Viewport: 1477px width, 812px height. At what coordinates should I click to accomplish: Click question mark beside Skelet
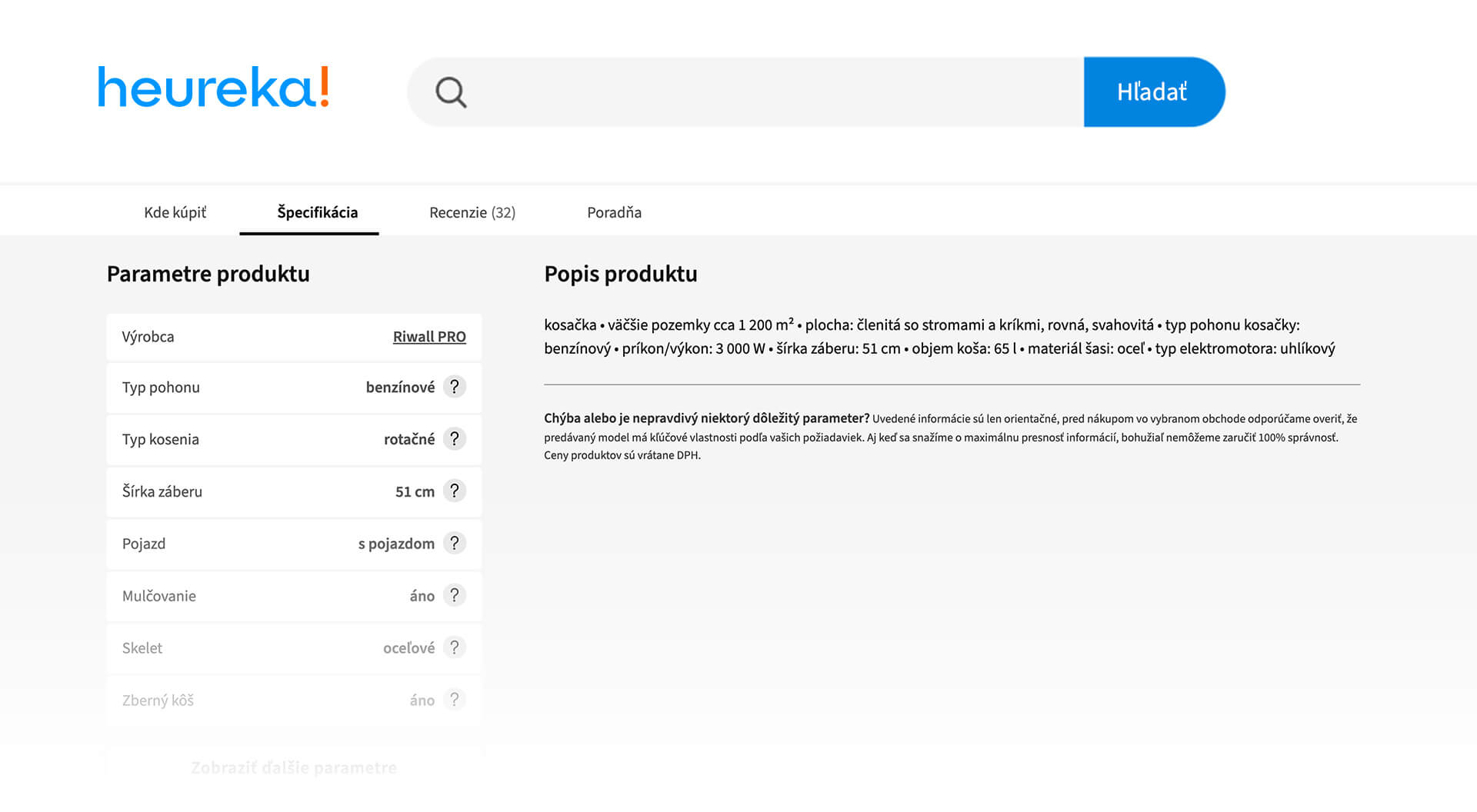(455, 648)
